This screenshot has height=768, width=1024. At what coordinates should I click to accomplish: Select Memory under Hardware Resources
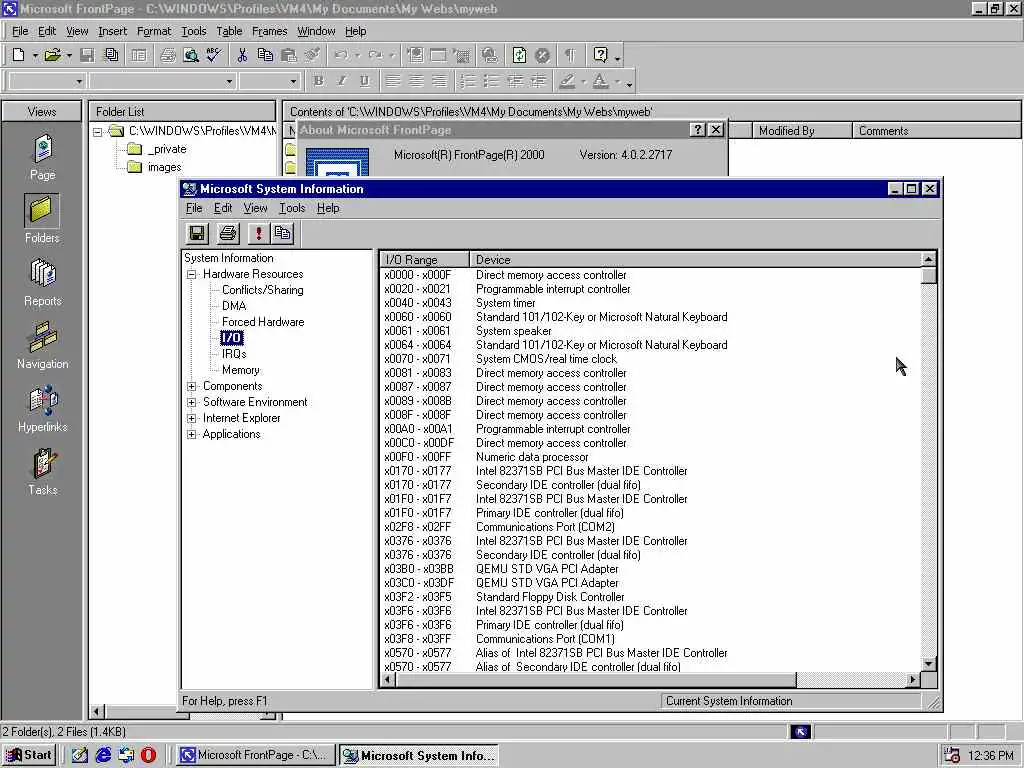point(240,370)
